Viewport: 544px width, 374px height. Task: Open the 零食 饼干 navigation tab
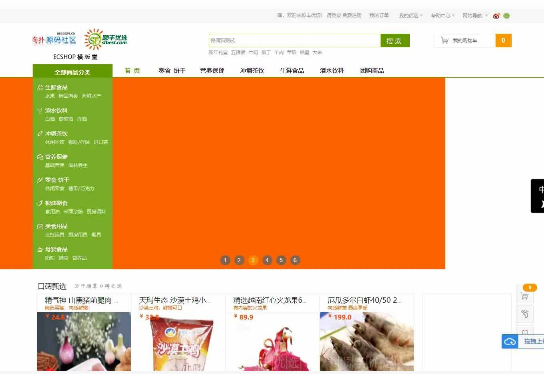(x=172, y=70)
